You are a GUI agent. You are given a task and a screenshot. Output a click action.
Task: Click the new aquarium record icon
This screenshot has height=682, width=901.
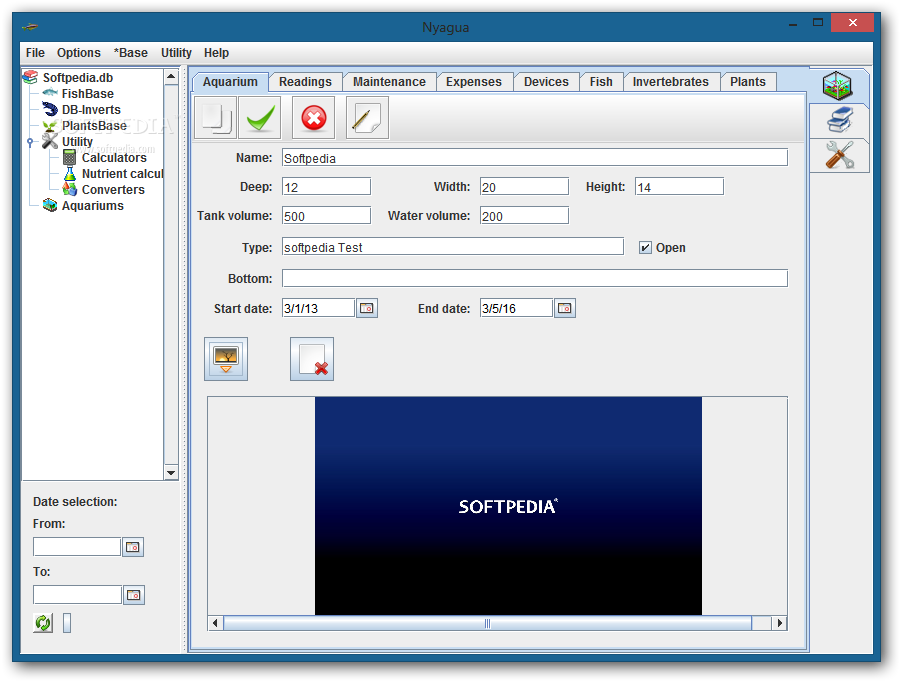coord(215,118)
